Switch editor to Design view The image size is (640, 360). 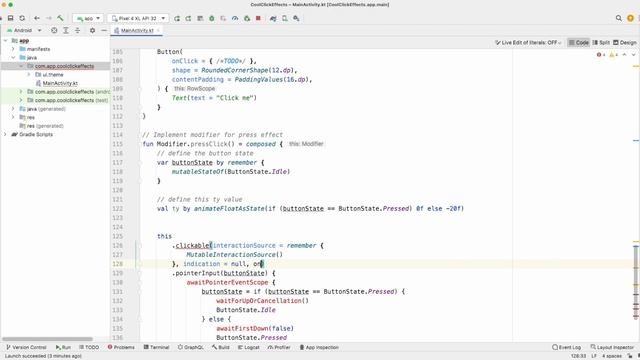point(625,42)
